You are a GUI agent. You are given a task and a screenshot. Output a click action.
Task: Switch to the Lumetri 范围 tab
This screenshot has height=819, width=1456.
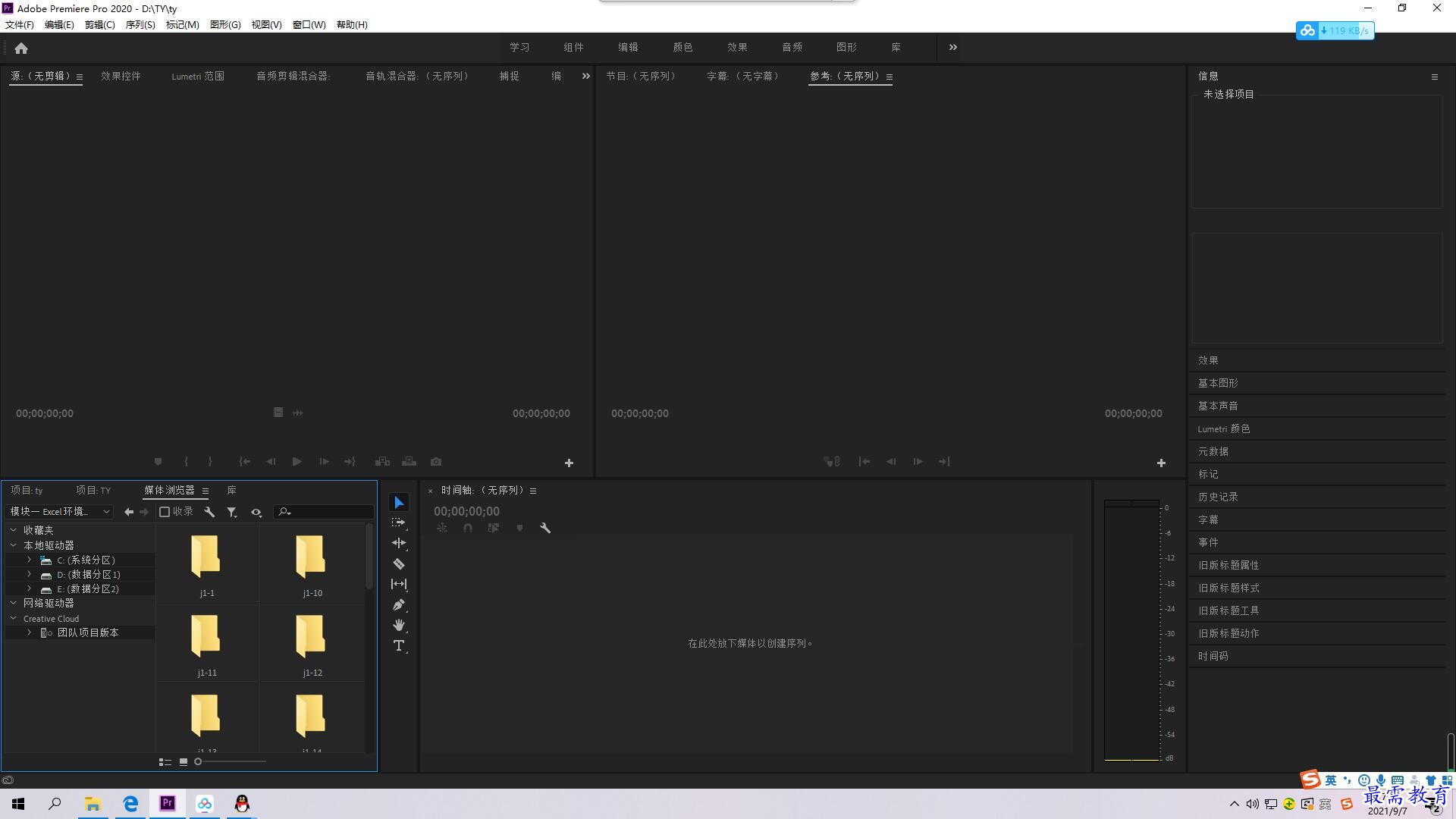click(198, 77)
